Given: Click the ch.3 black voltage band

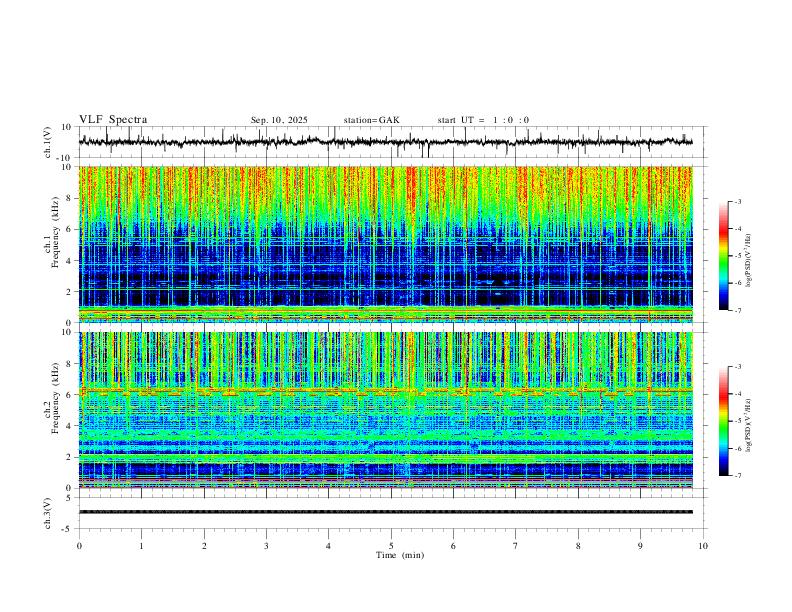Looking at the screenshot, I should coord(385,512).
